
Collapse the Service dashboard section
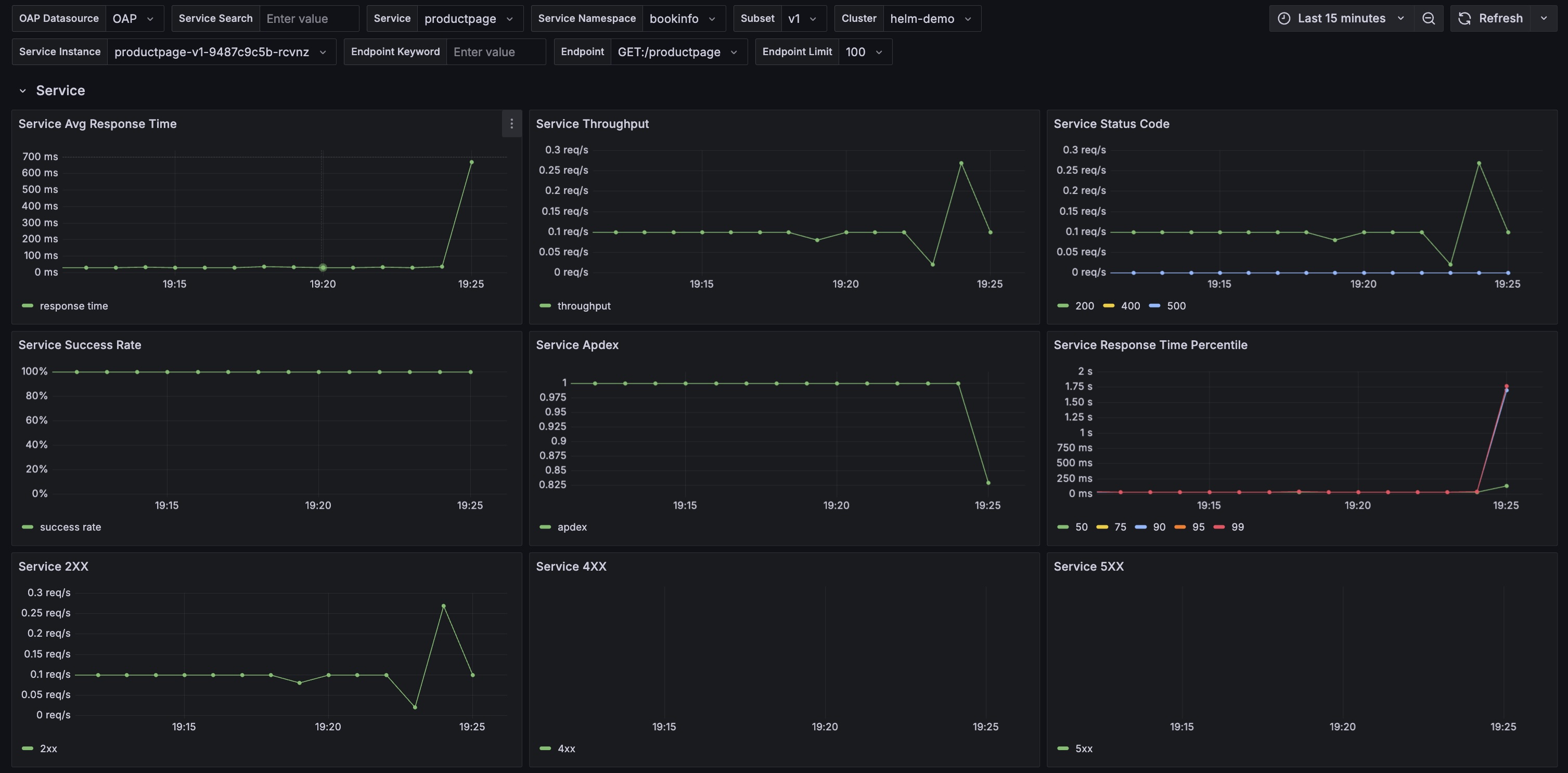23,90
